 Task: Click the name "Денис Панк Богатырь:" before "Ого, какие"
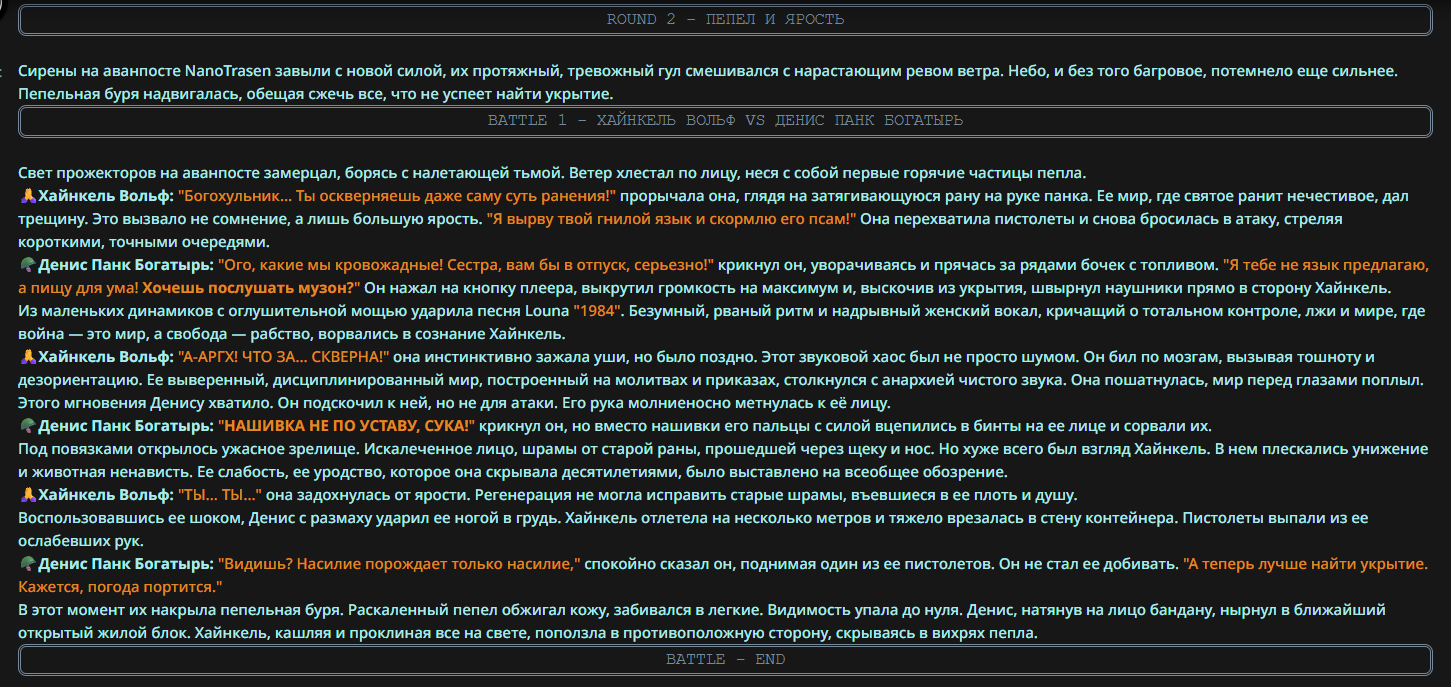[126, 265]
